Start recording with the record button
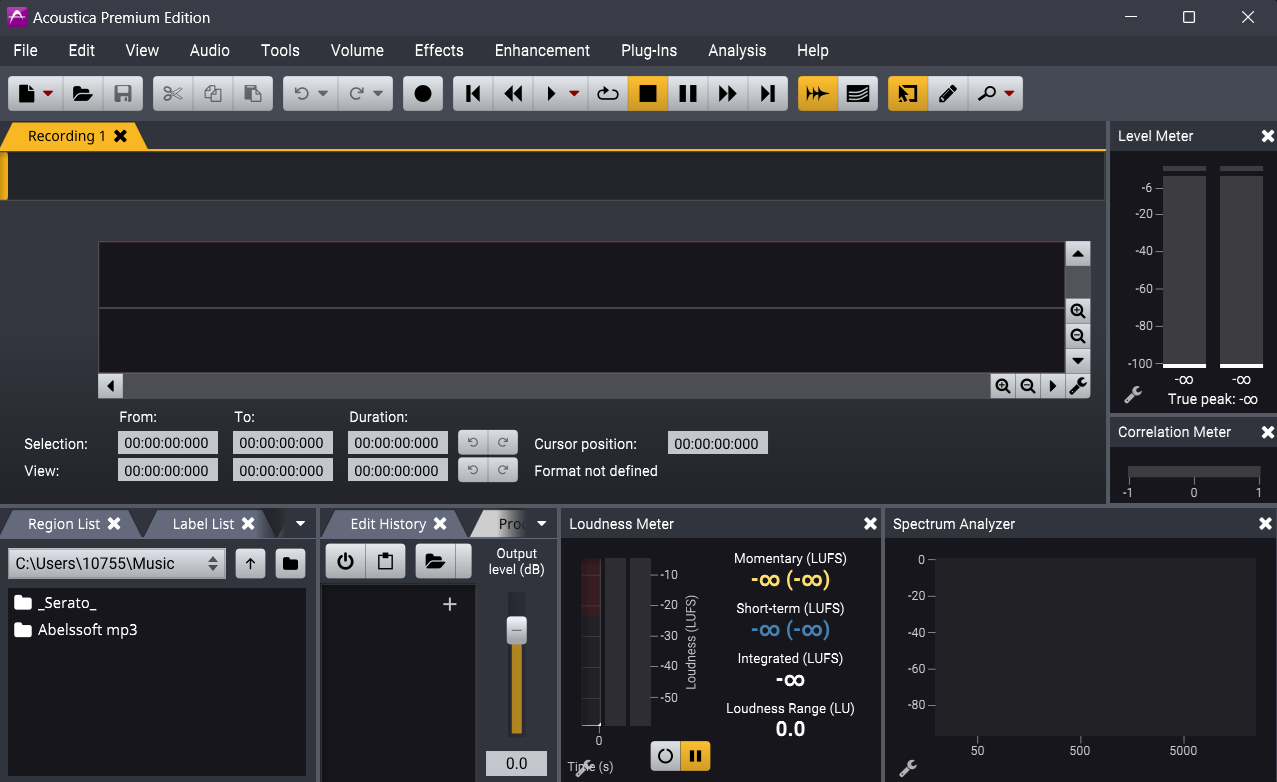Viewport: 1277px width, 782px height. pyautogui.click(x=423, y=94)
